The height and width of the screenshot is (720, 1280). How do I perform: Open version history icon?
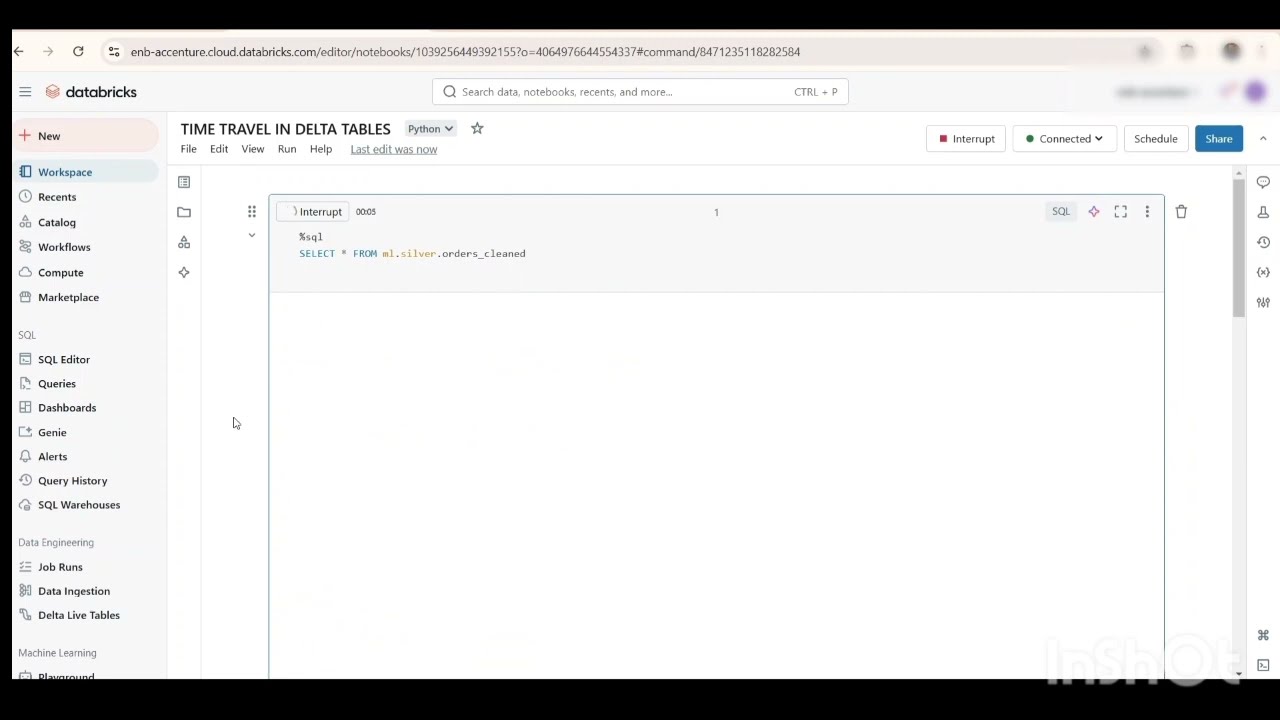coord(1263,242)
